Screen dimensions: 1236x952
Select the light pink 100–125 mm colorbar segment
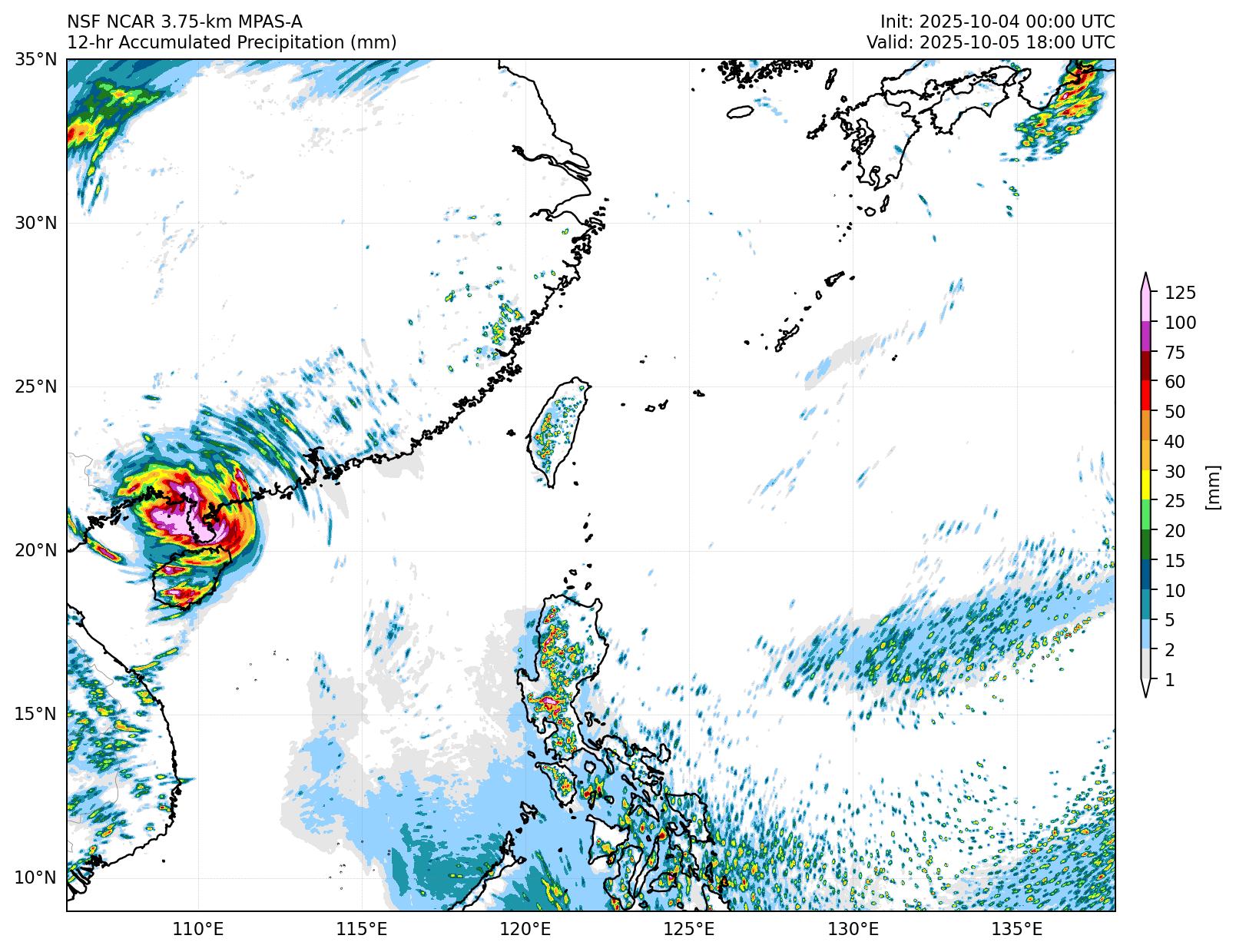(1145, 307)
